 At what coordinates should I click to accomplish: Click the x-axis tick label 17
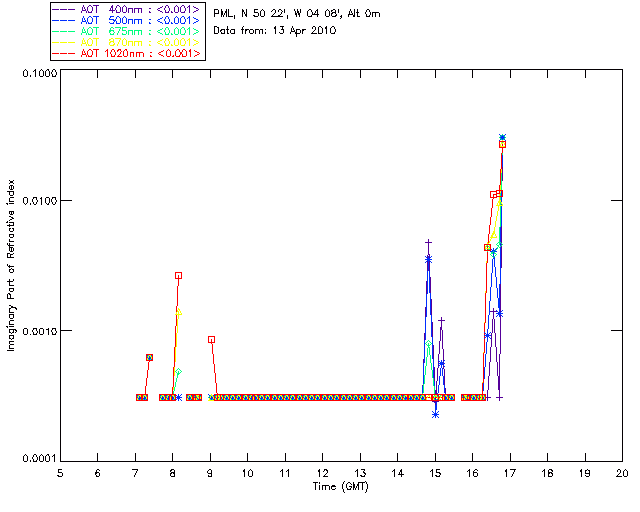510,473
